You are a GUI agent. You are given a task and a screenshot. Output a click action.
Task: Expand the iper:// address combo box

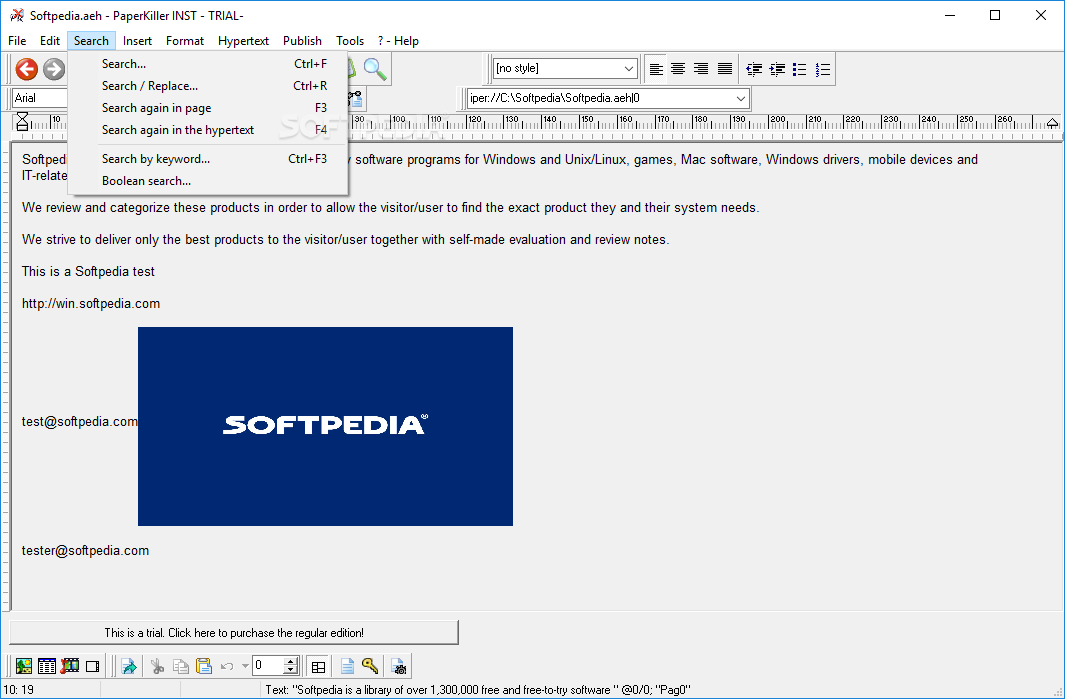(x=740, y=98)
